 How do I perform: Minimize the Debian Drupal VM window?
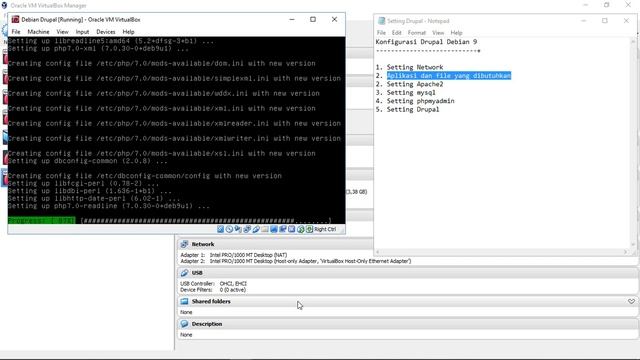pos(292,19)
